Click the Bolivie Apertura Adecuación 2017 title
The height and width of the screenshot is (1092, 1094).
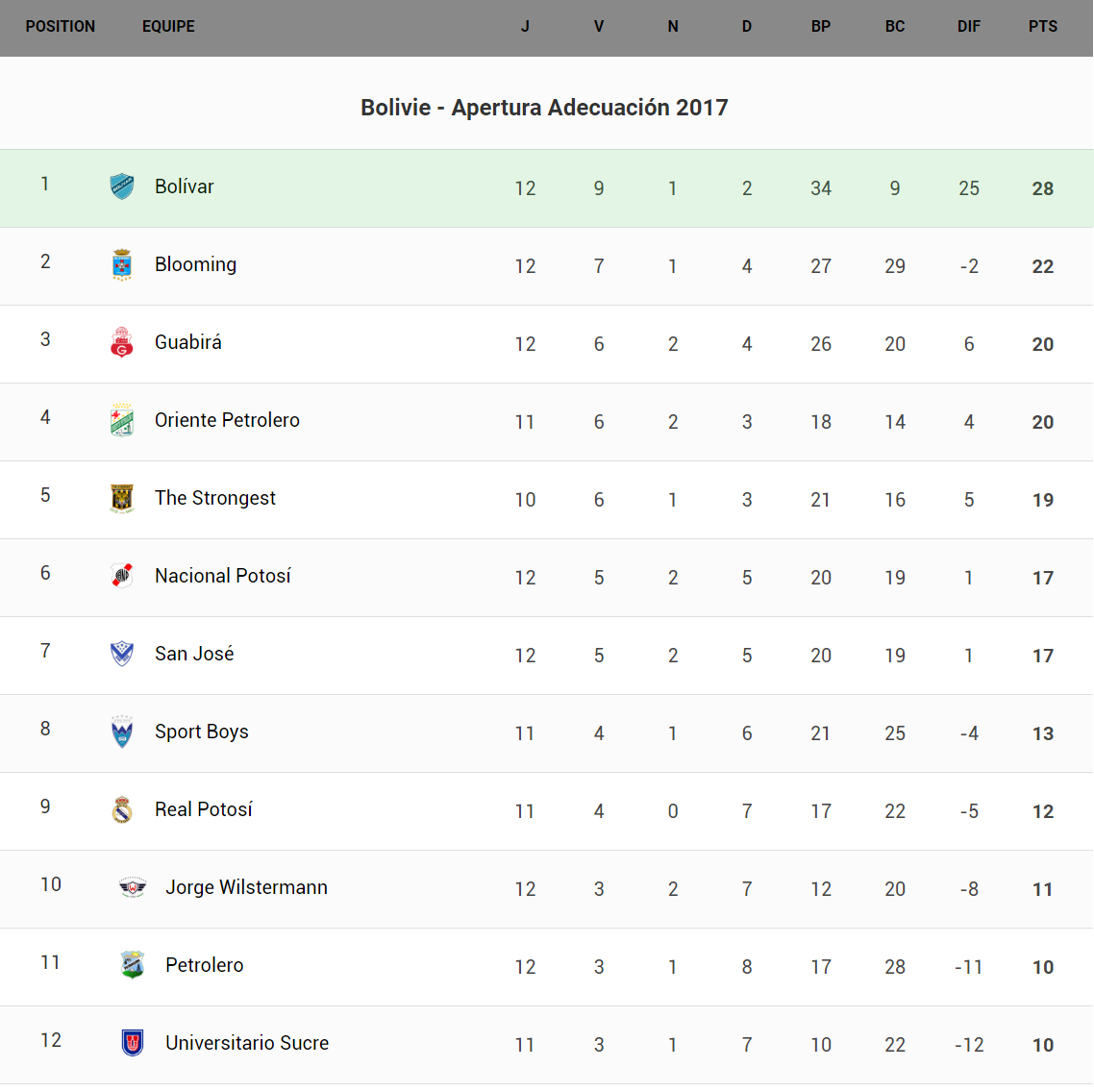point(544,108)
